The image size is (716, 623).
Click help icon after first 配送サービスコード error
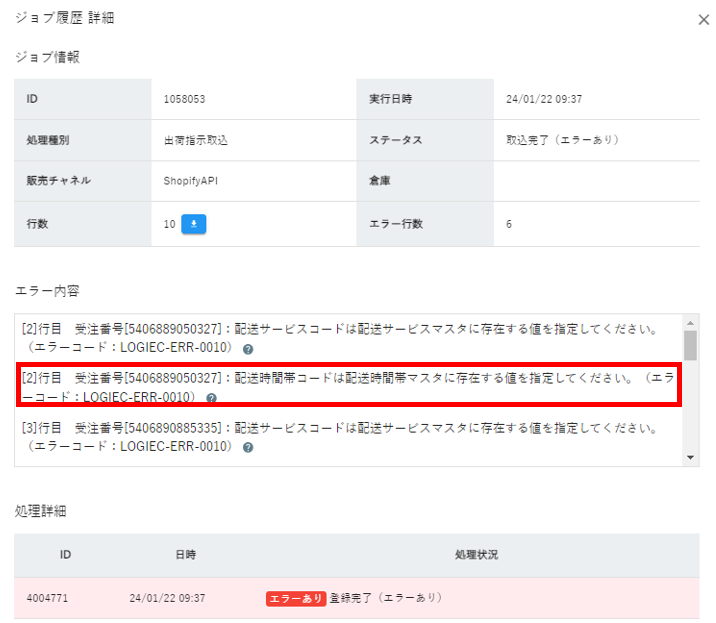pos(247,349)
